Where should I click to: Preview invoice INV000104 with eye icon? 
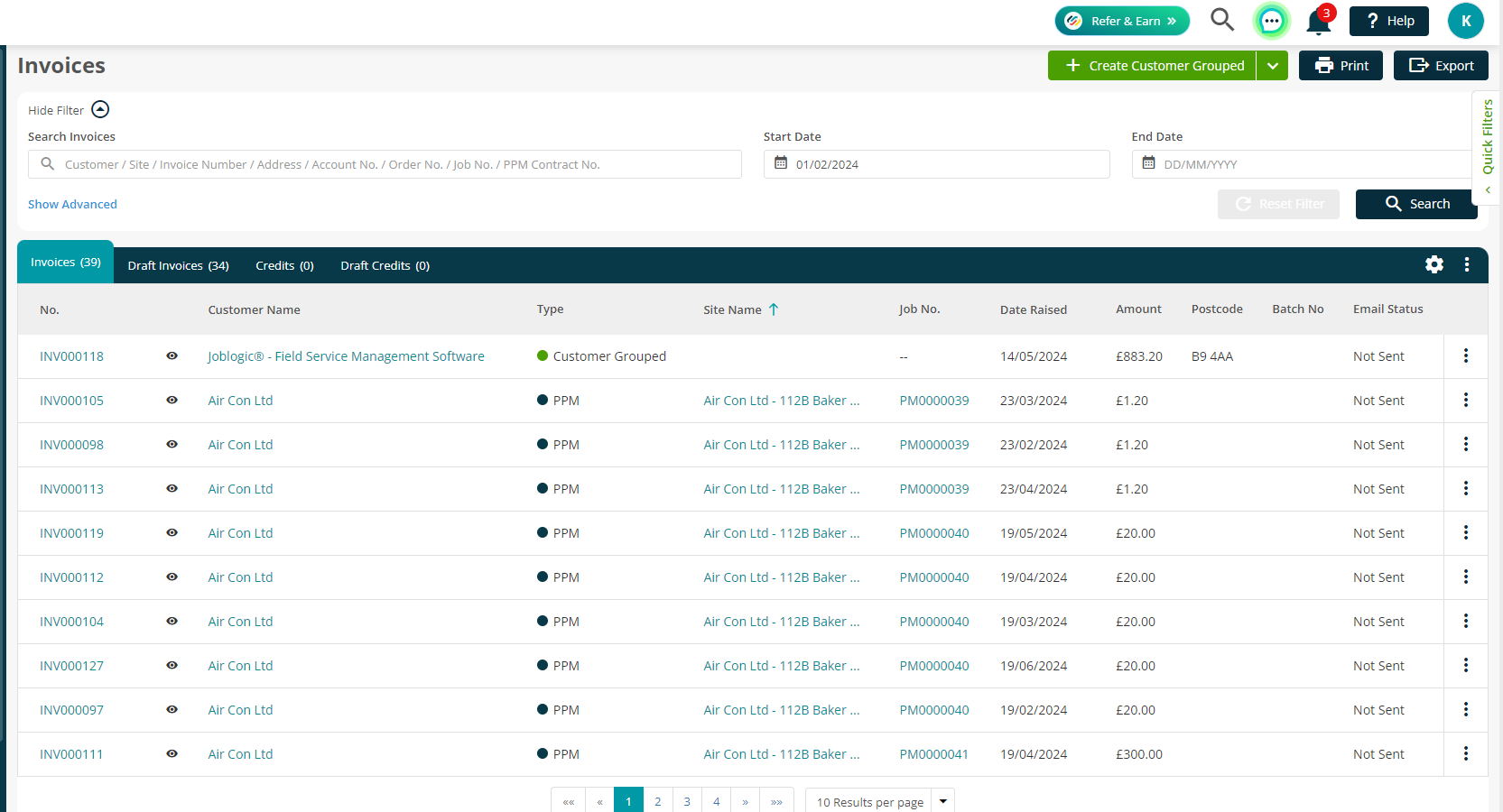pos(172,621)
